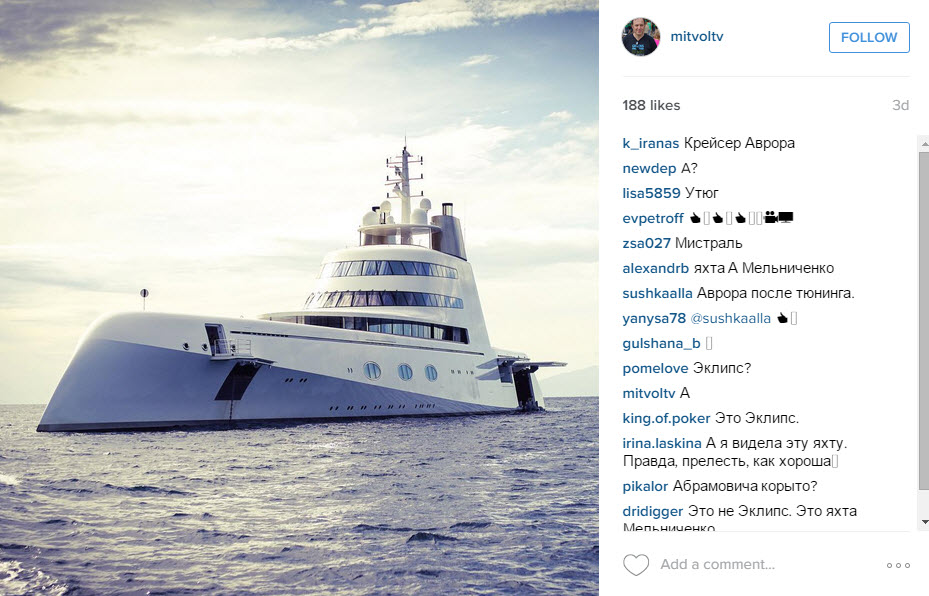Screen dimensions: 929x596
Task: Visit dridigger commenter profile
Action: [x=652, y=511]
